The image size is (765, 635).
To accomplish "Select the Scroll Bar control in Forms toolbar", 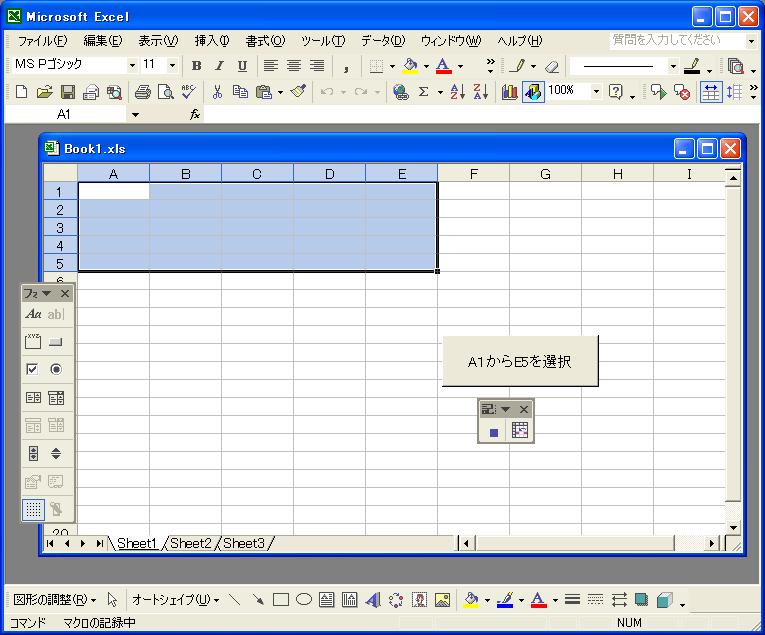I will point(33,453).
